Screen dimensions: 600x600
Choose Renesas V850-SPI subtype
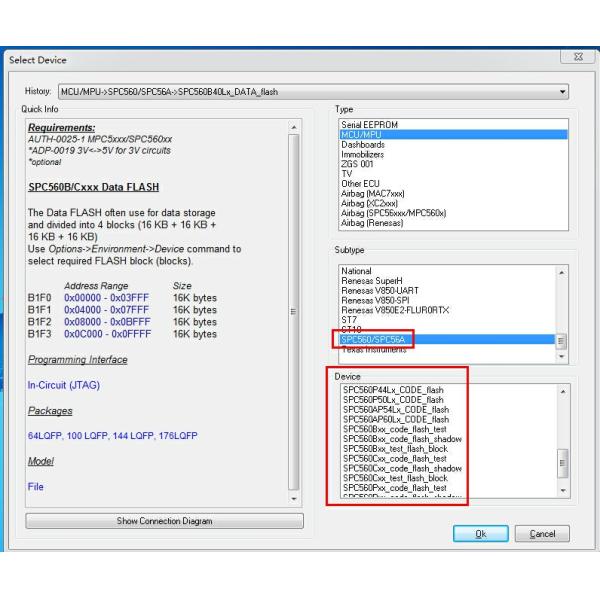point(447,300)
